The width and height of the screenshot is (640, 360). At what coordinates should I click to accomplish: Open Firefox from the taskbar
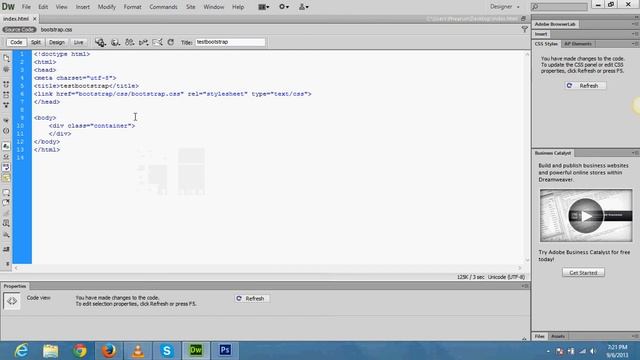click(109, 350)
